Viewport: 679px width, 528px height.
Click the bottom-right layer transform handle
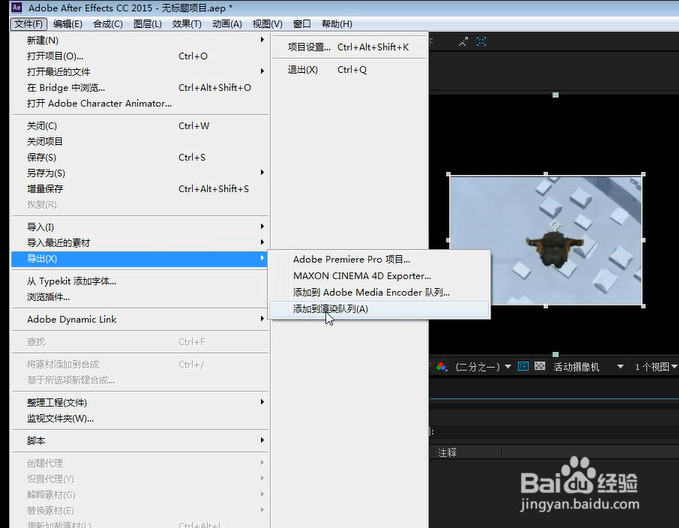click(643, 306)
